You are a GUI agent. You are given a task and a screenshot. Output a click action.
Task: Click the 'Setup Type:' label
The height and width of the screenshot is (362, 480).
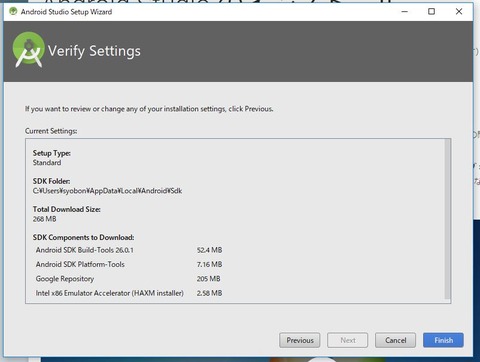52,153
